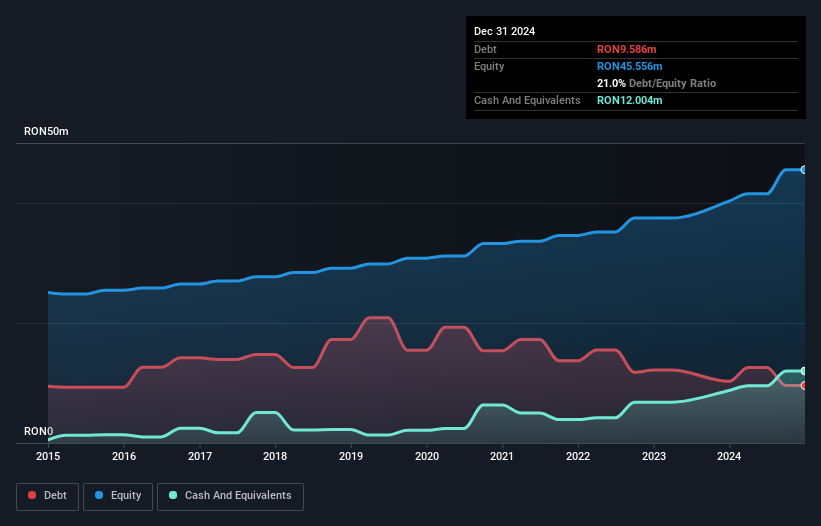Click the Debt row label in tooltip
The width and height of the screenshot is (821, 526).
(x=485, y=49)
